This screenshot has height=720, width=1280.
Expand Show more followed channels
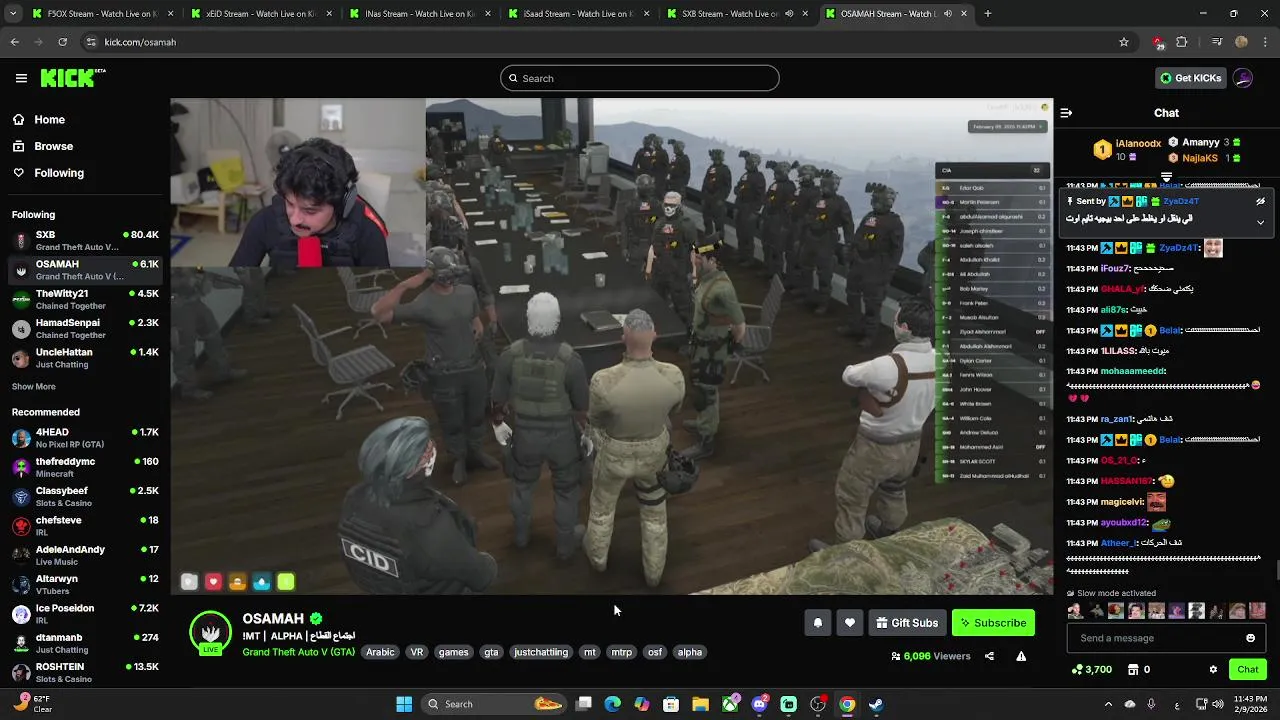(34, 387)
